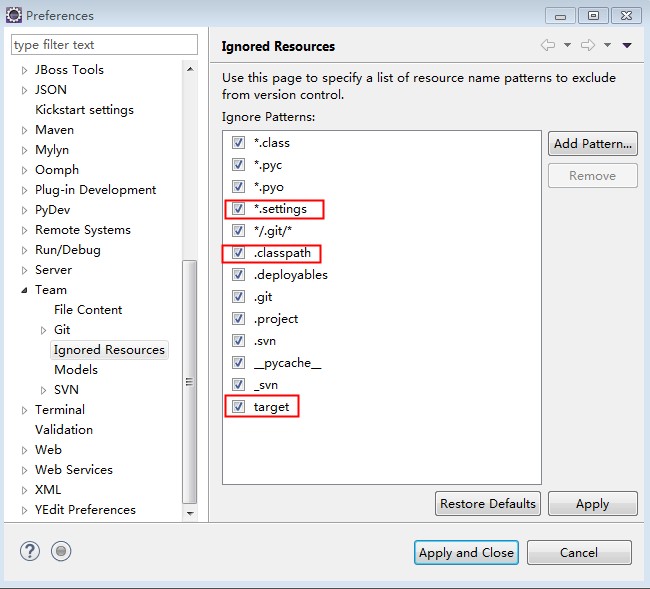
Task: Select File Content under Team
Action: click(x=88, y=310)
